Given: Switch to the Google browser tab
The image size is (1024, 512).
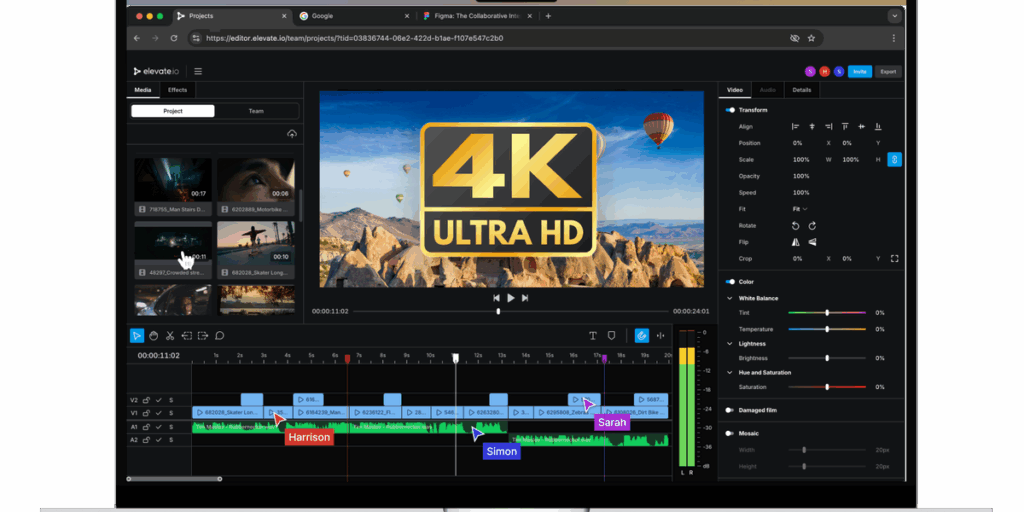Looking at the screenshot, I should pyautogui.click(x=355, y=16).
